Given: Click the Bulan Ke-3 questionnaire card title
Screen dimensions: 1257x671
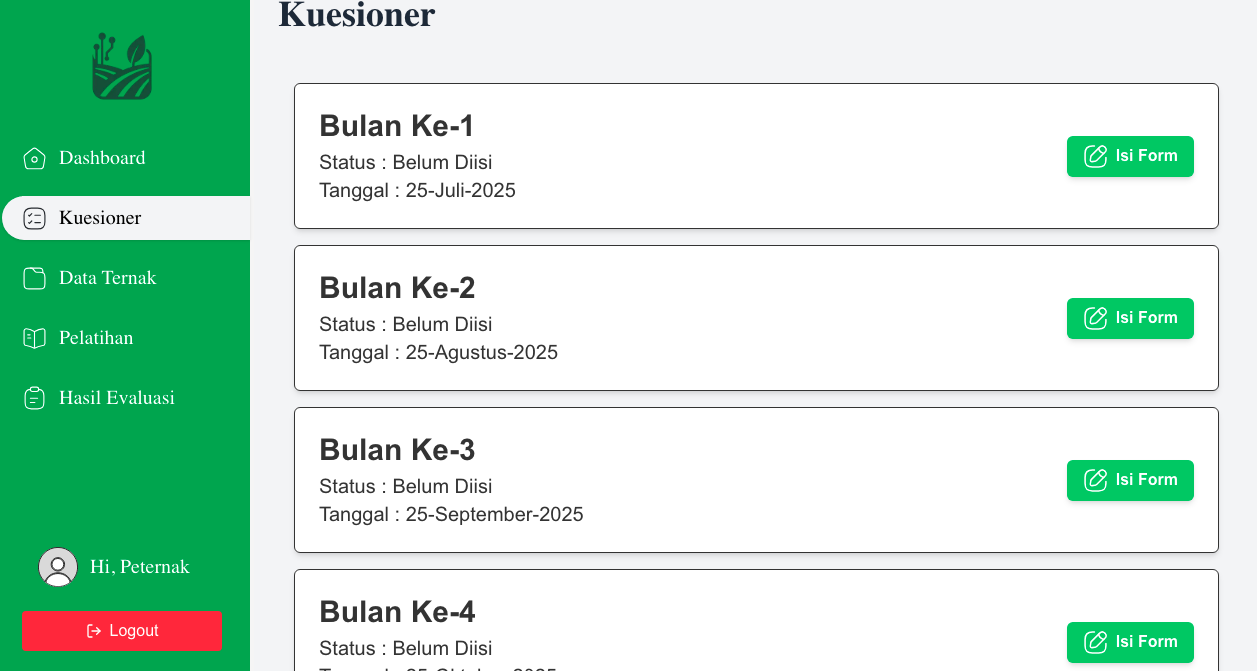Looking at the screenshot, I should click(x=397, y=450).
